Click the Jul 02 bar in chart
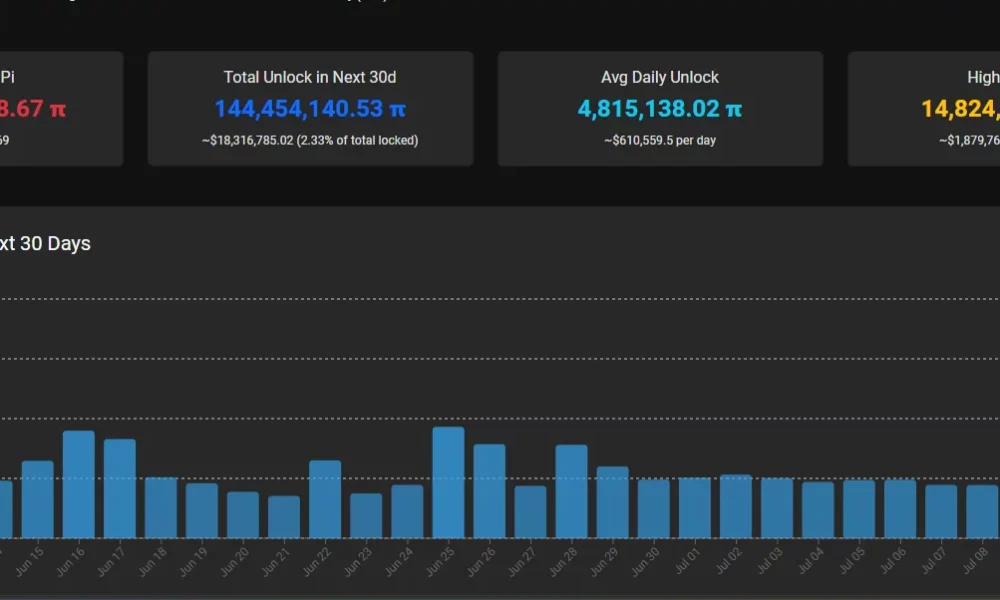Image resolution: width=1000 pixels, height=600 pixels. pyautogui.click(x=736, y=506)
